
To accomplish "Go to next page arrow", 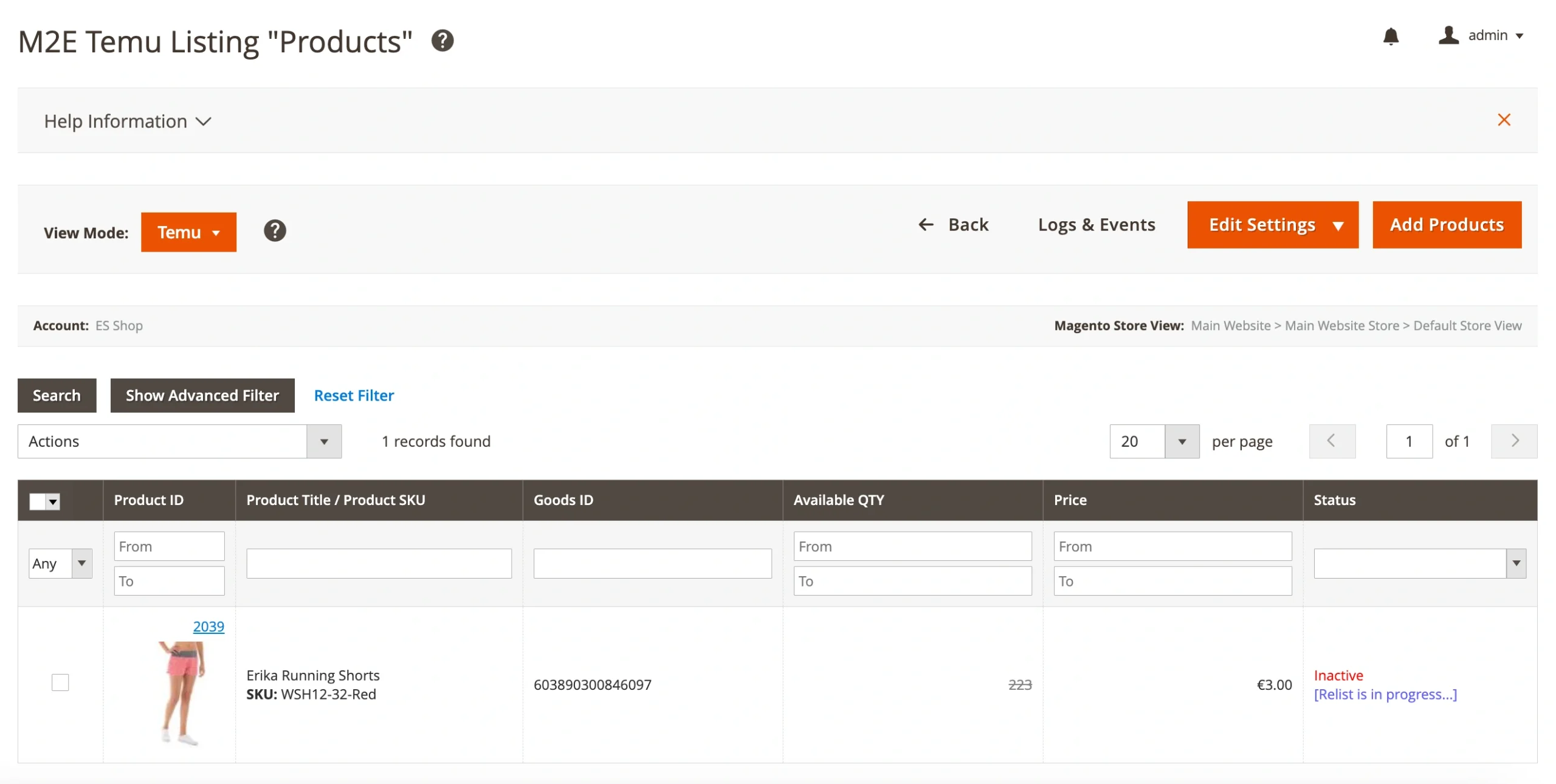I will (x=1514, y=441).
